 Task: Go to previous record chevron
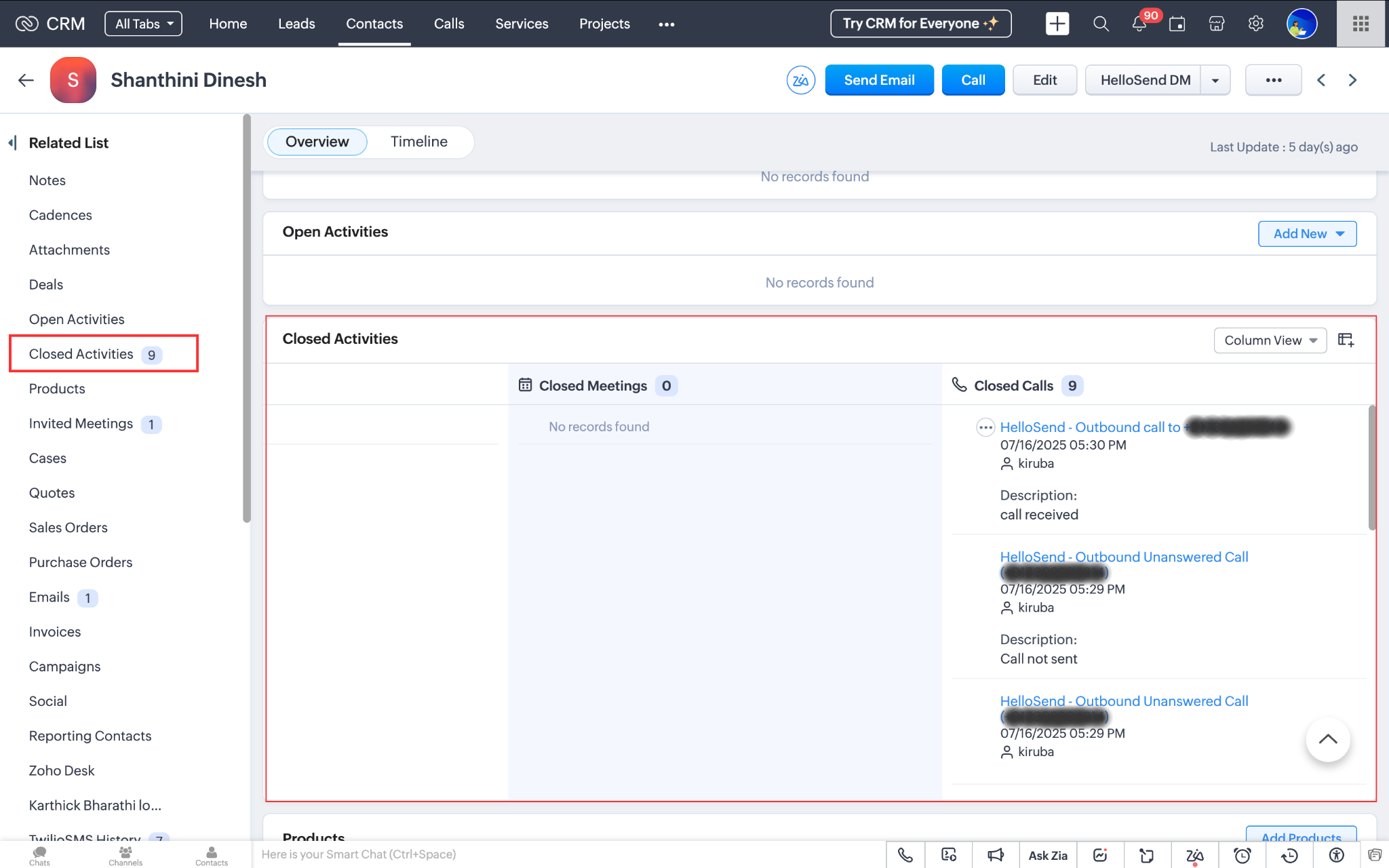coord(1321,80)
